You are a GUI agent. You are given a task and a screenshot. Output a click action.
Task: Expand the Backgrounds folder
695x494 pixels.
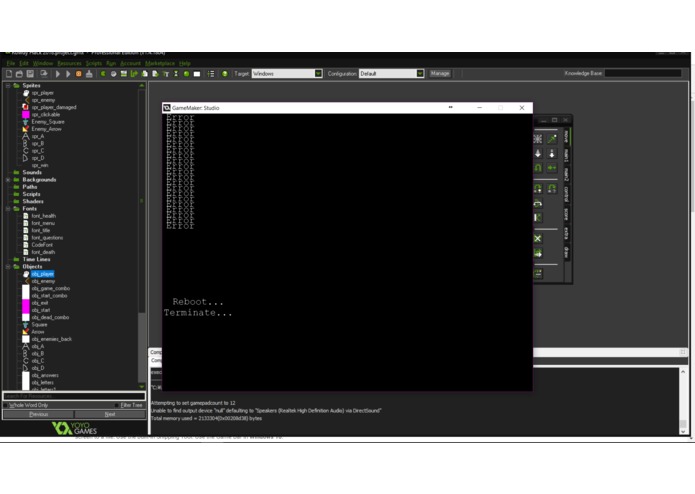[8, 180]
